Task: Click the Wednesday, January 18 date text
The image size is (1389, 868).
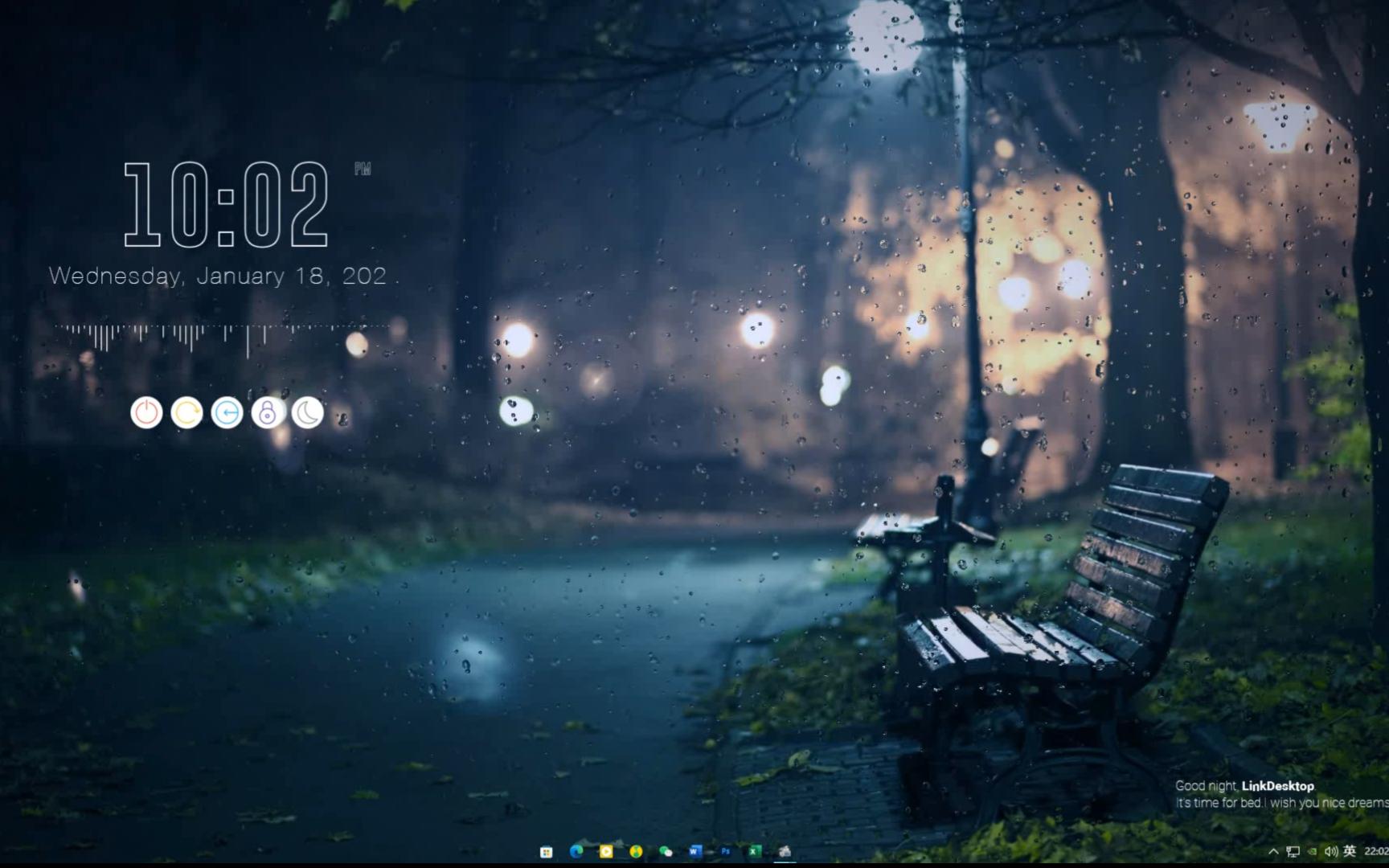Action: tap(218, 276)
